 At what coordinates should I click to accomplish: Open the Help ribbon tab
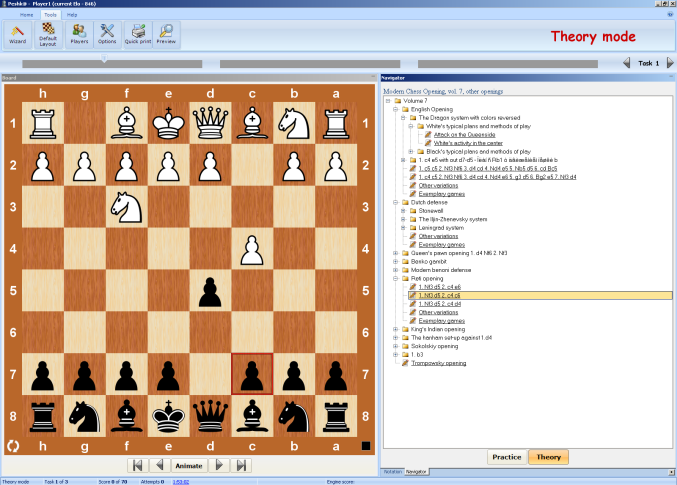(x=72, y=15)
